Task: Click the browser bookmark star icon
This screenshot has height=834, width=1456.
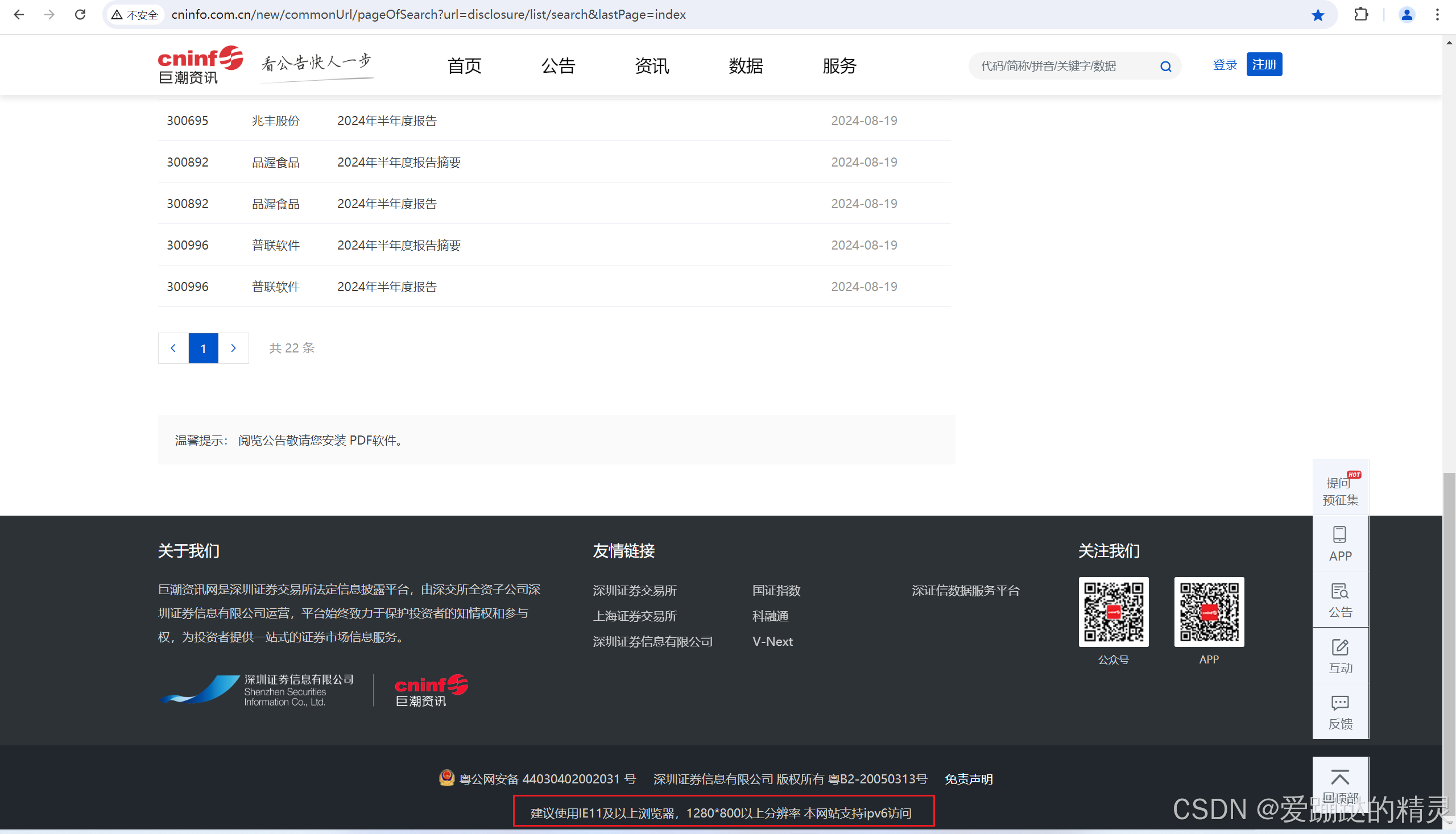Action: [1317, 15]
